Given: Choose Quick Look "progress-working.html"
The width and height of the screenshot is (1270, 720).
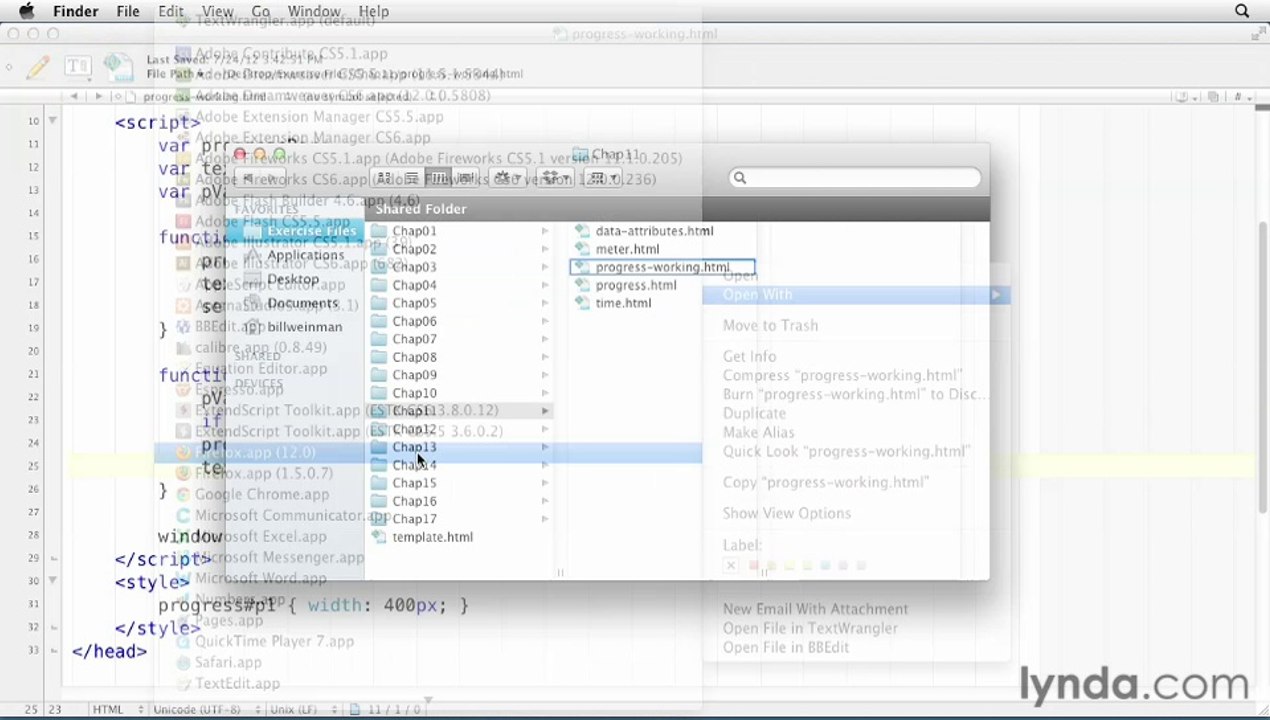Looking at the screenshot, I should coord(846,451).
